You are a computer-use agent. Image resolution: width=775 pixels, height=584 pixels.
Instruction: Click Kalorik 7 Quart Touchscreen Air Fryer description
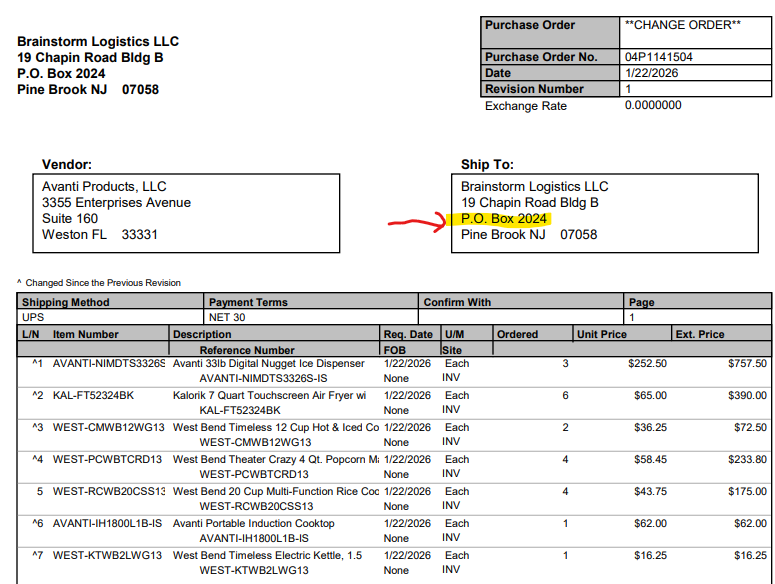pos(269,396)
